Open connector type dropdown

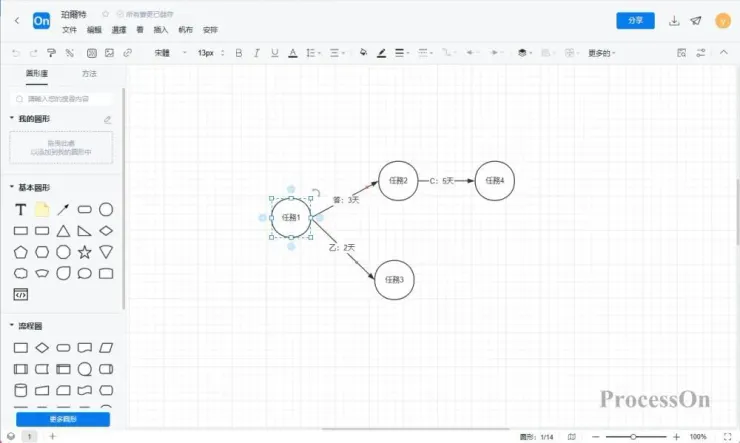(x=448, y=53)
